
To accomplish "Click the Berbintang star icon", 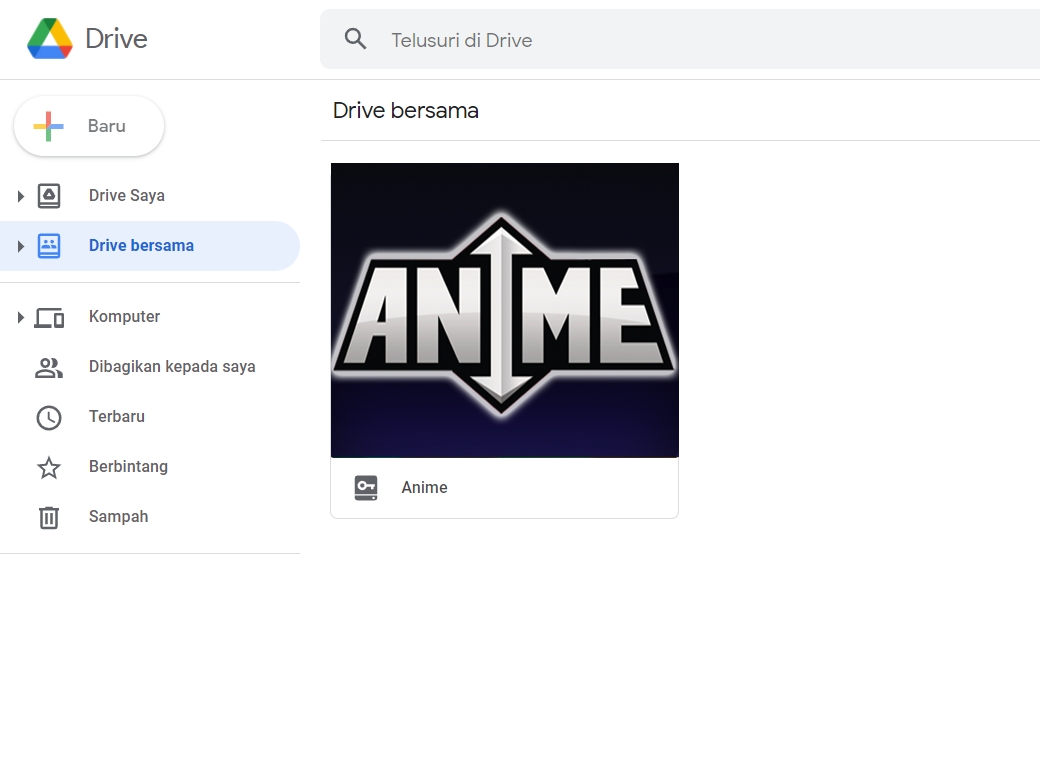I will pos(49,468).
